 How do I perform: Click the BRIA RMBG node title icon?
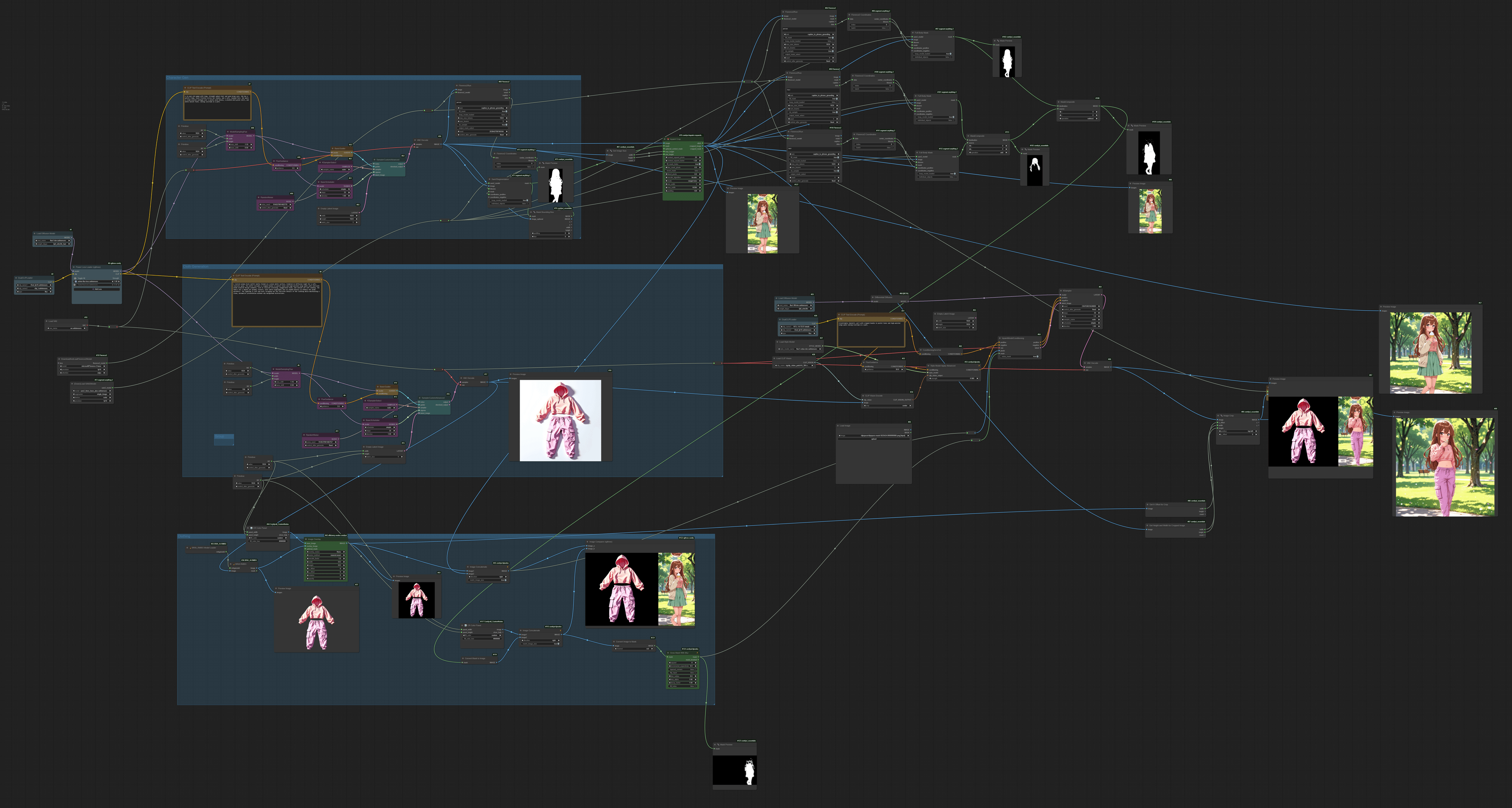pos(234,565)
